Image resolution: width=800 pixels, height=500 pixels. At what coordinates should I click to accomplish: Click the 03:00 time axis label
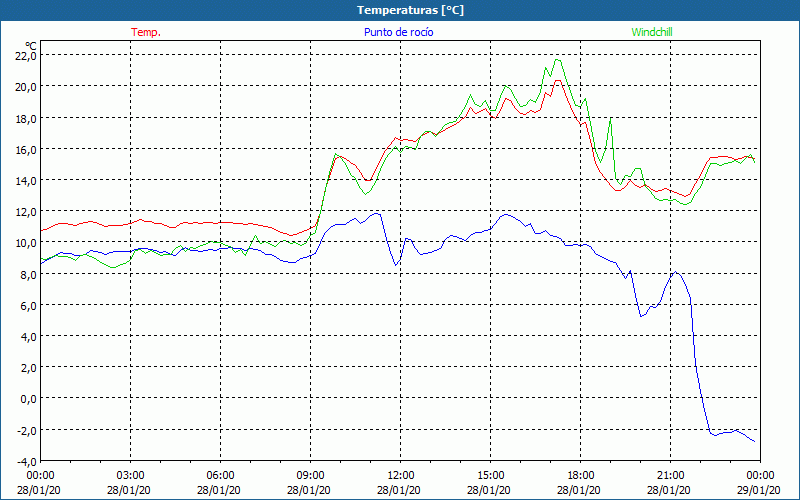130,476
